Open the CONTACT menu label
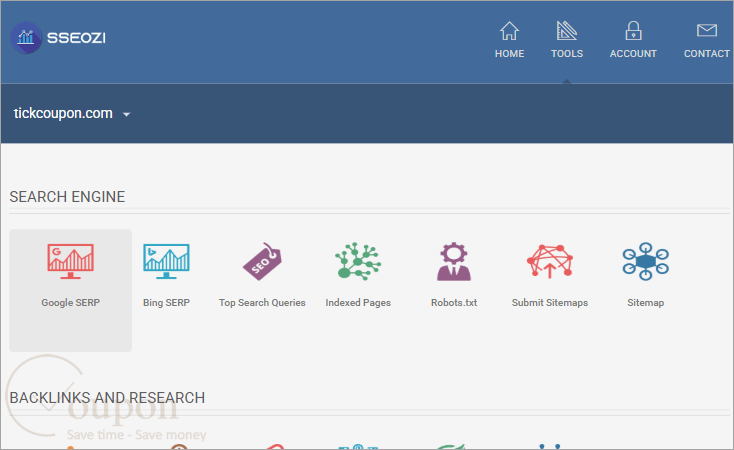This screenshot has height=450, width=734. pos(706,53)
